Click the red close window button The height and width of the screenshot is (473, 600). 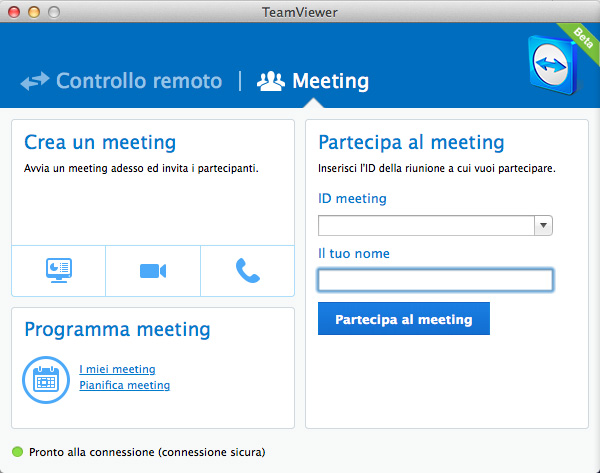[14, 12]
